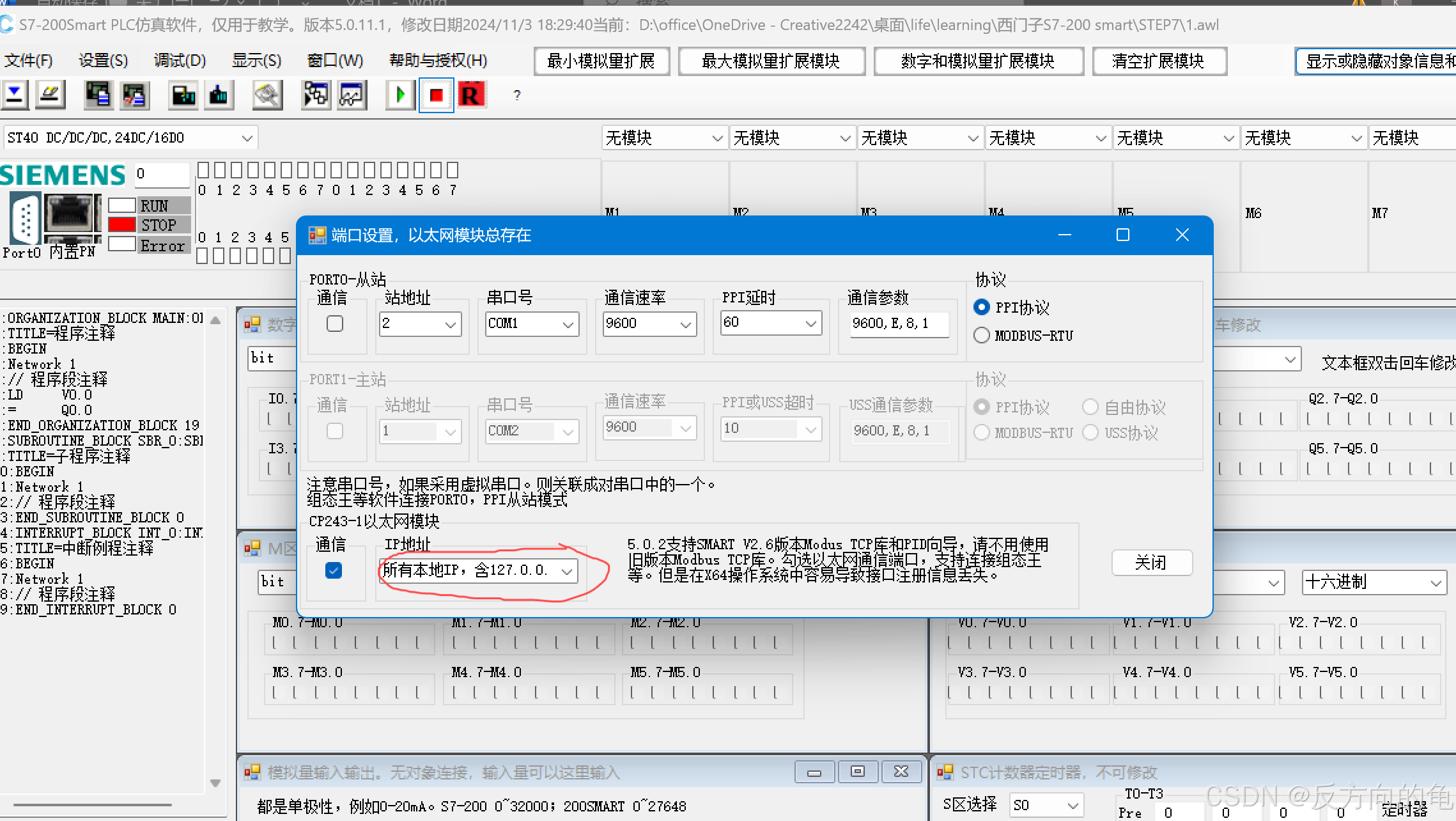Image resolution: width=1456 pixels, height=821 pixels.
Task: Uncheck CP243-1 Ethernet communication checkbox
Action: point(334,570)
